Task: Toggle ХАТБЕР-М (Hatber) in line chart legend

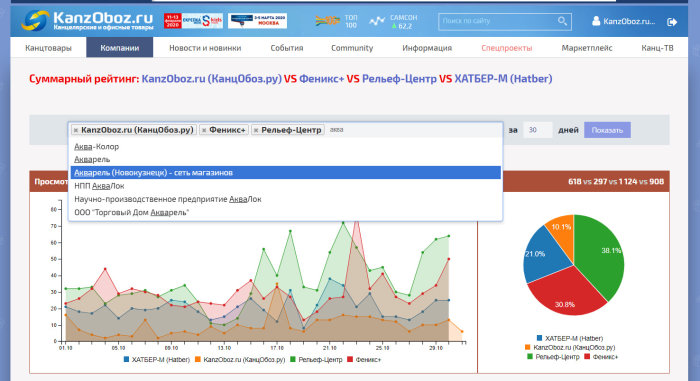Action: coord(157,360)
